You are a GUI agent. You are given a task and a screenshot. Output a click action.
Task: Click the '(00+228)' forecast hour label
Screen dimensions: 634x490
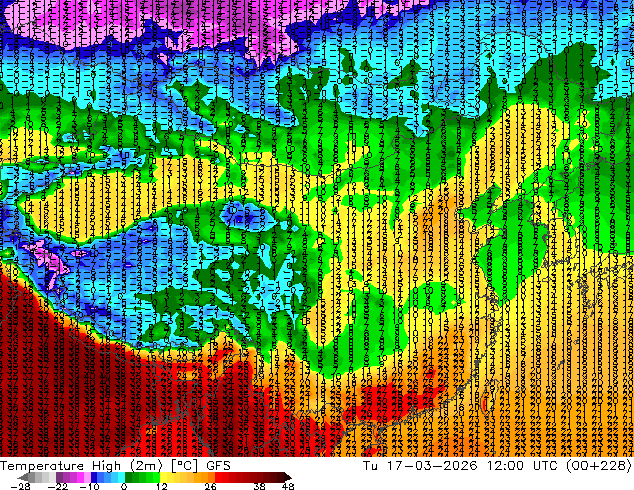600,466
